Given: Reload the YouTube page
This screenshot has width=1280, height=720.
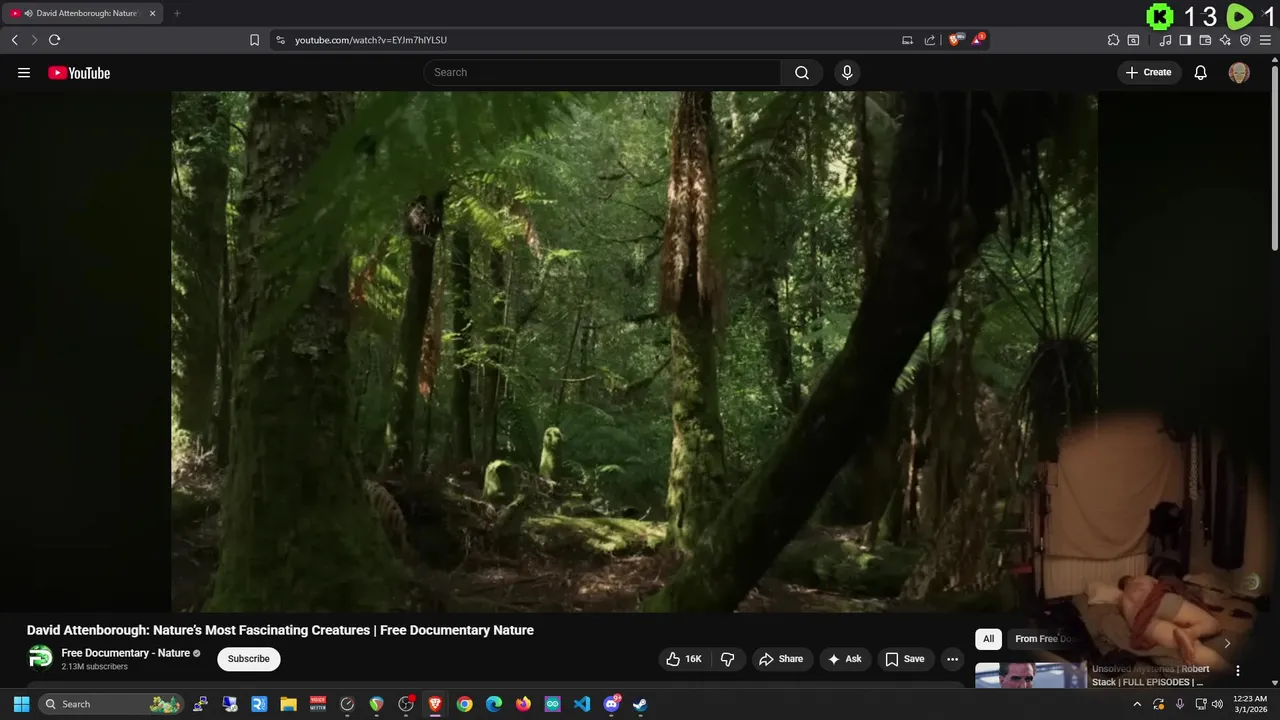Looking at the screenshot, I should pos(54,40).
